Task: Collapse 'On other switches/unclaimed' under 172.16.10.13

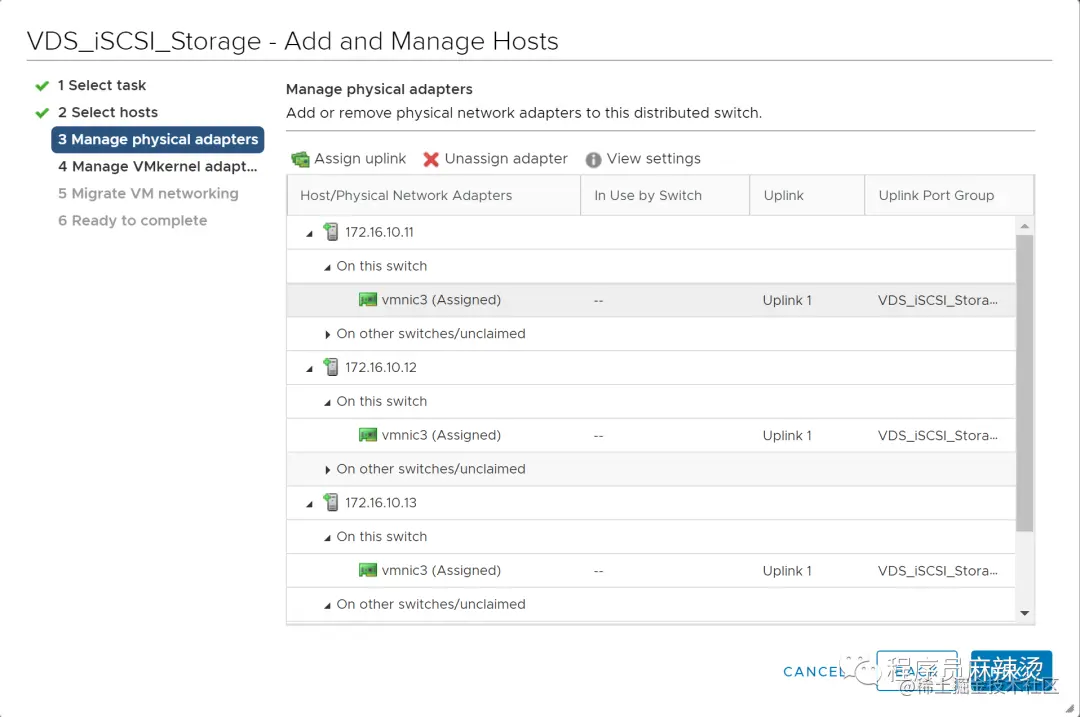Action: point(327,605)
